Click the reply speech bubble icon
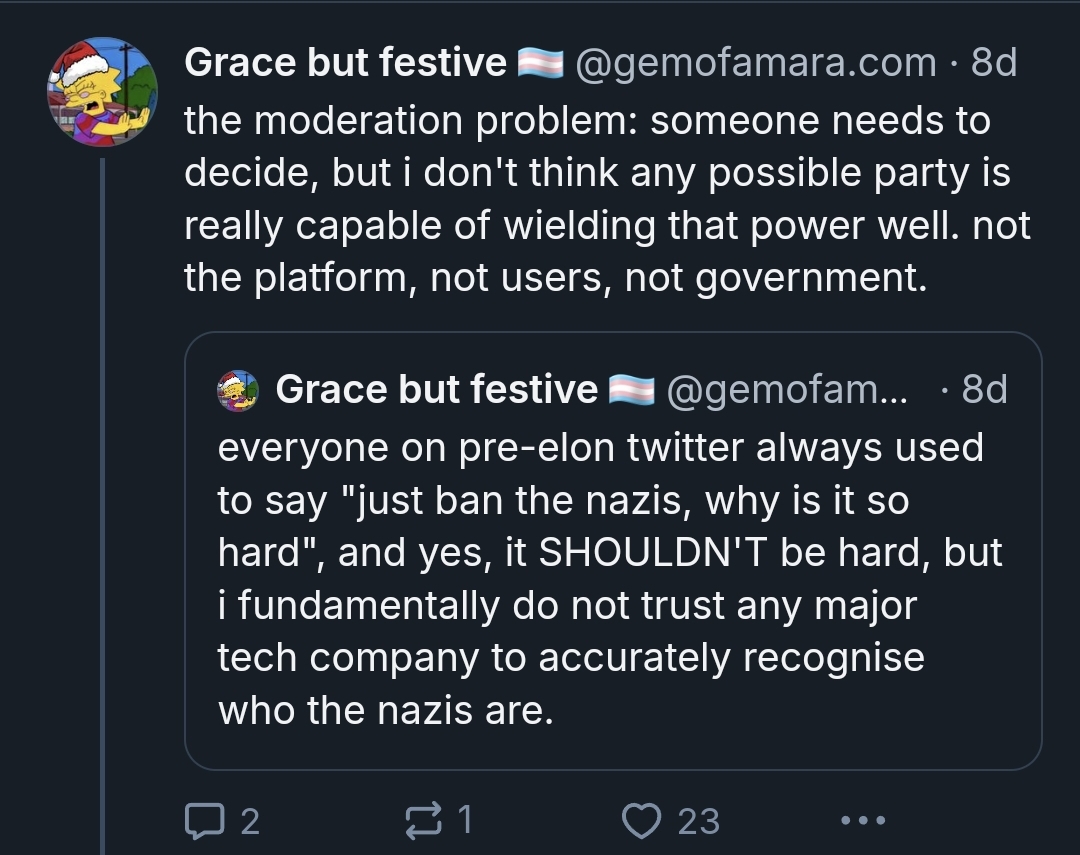This screenshot has height=855, width=1080. [204, 821]
